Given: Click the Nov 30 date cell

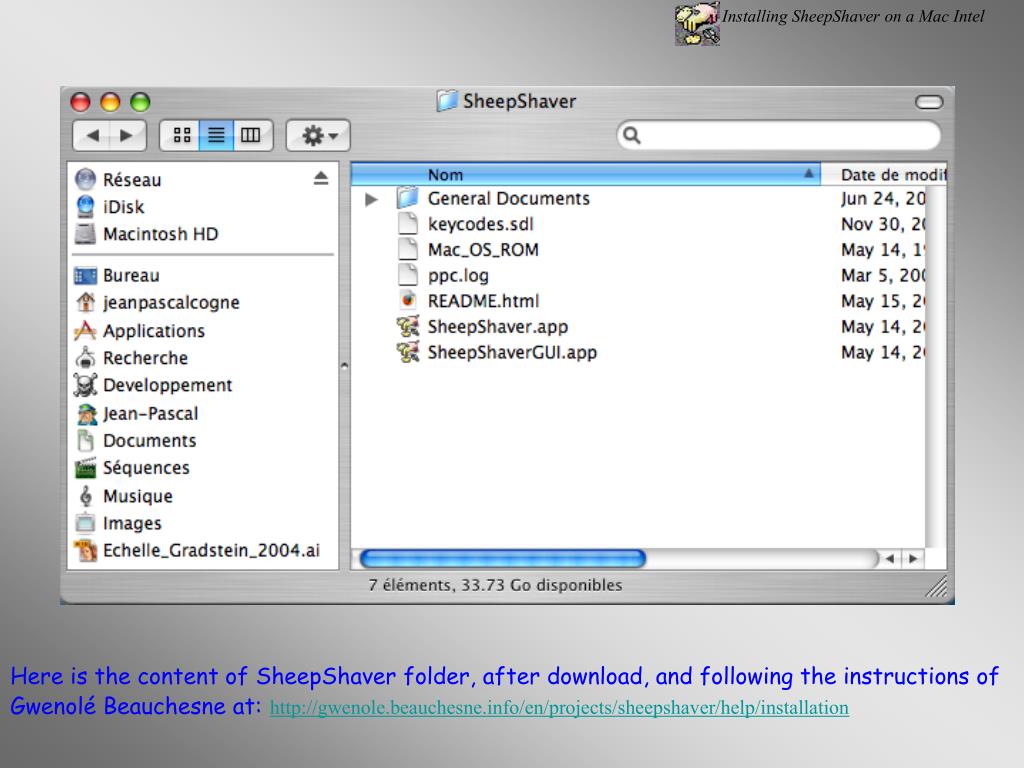Looking at the screenshot, I should [x=883, y=224].
